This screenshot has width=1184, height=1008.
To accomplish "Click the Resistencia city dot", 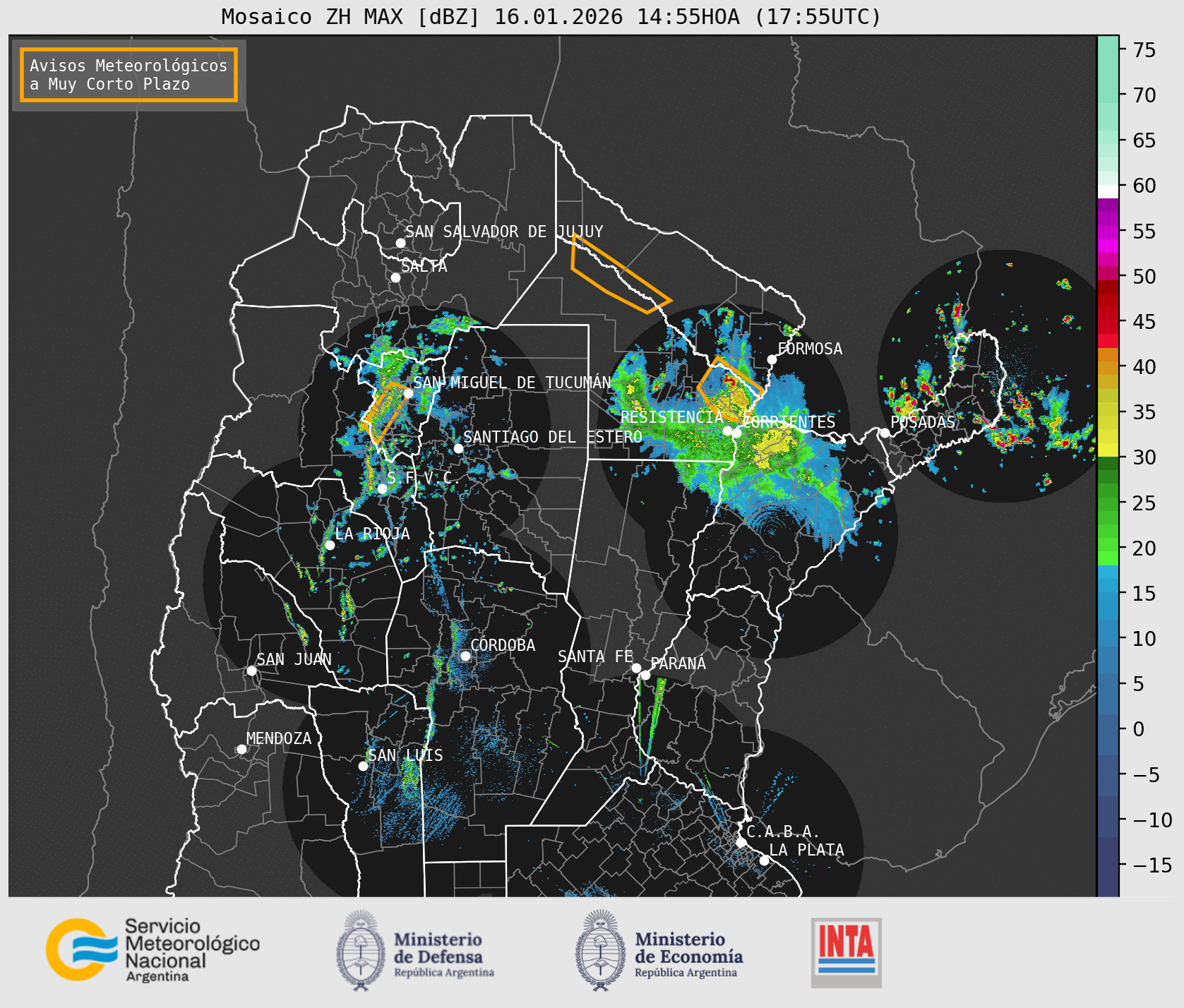I will [727, 431].
